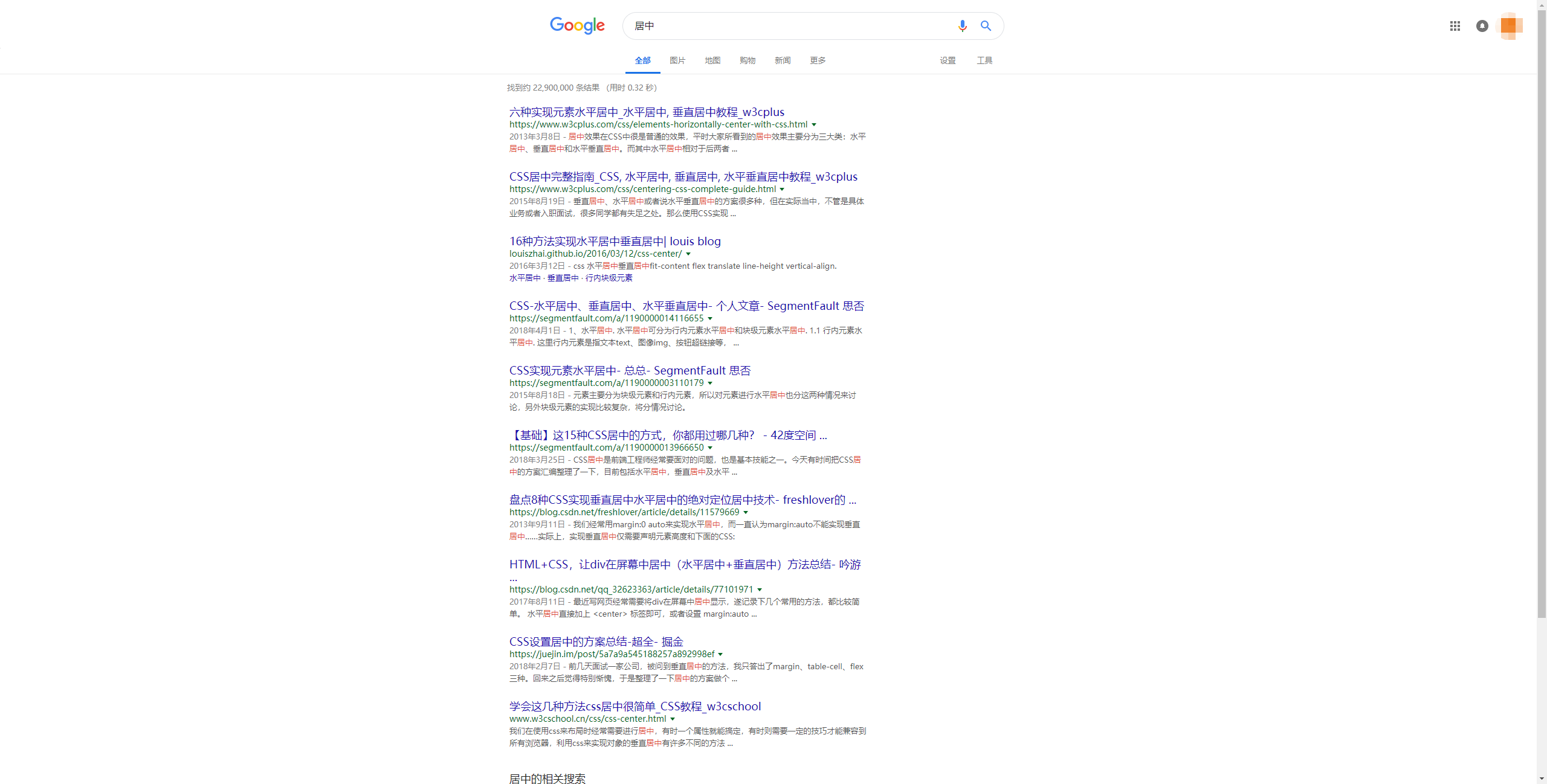Click the account avatar at top right

click(x=1511, y=26)
